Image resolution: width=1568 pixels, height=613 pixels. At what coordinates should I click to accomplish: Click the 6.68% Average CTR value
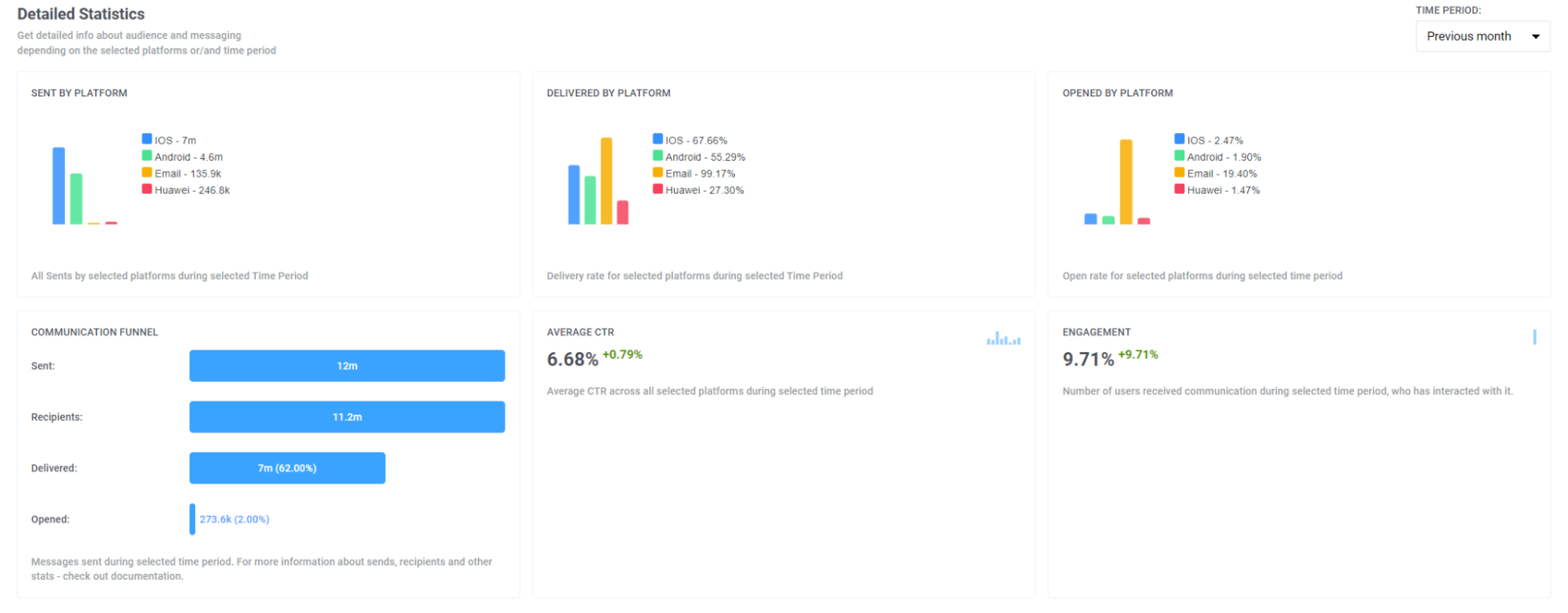(x=572, y=359)
